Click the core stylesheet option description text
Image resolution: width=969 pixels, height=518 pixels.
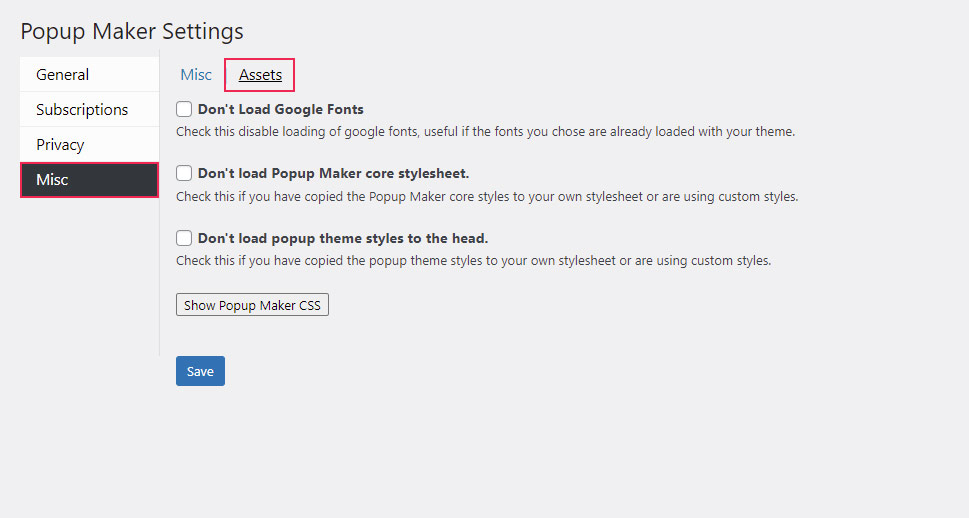tap(487, 196)
